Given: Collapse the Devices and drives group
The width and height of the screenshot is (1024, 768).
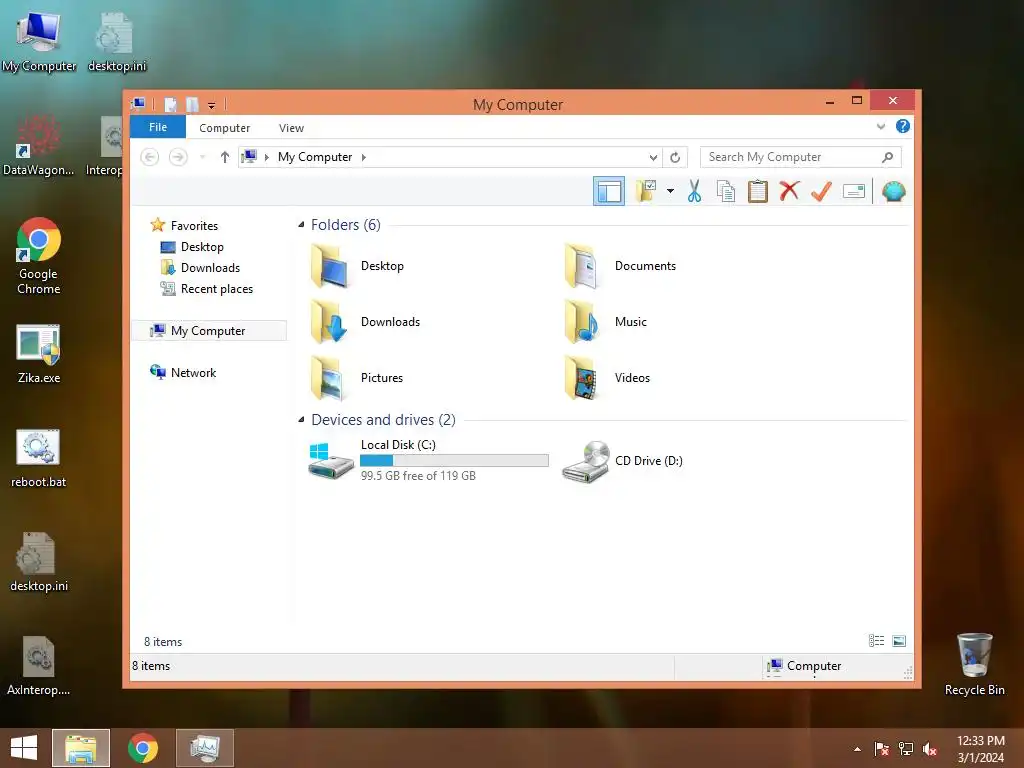Looking at the screenshot, I should 301,419.
